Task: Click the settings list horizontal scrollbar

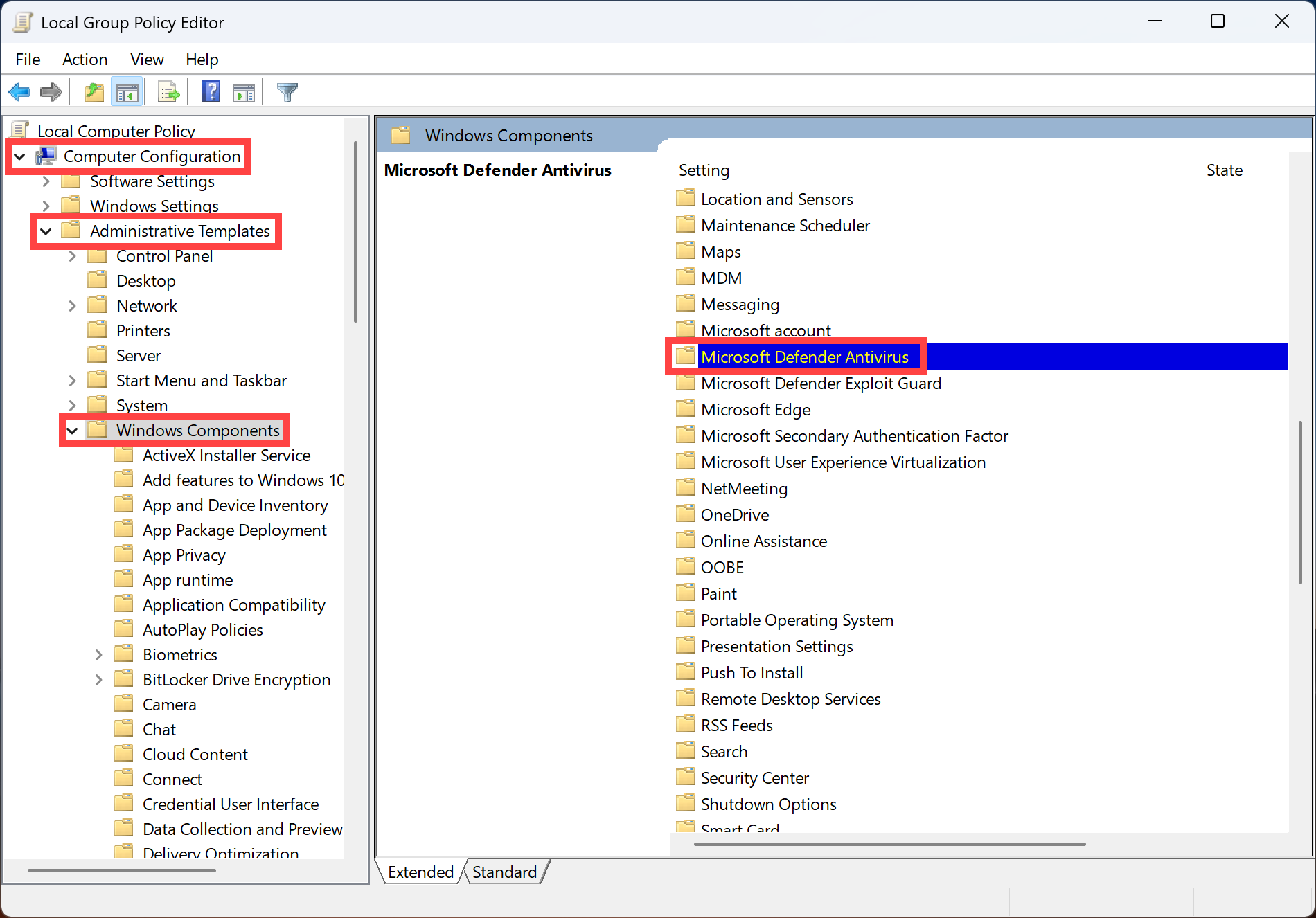Action: click(x=889, y=844)
